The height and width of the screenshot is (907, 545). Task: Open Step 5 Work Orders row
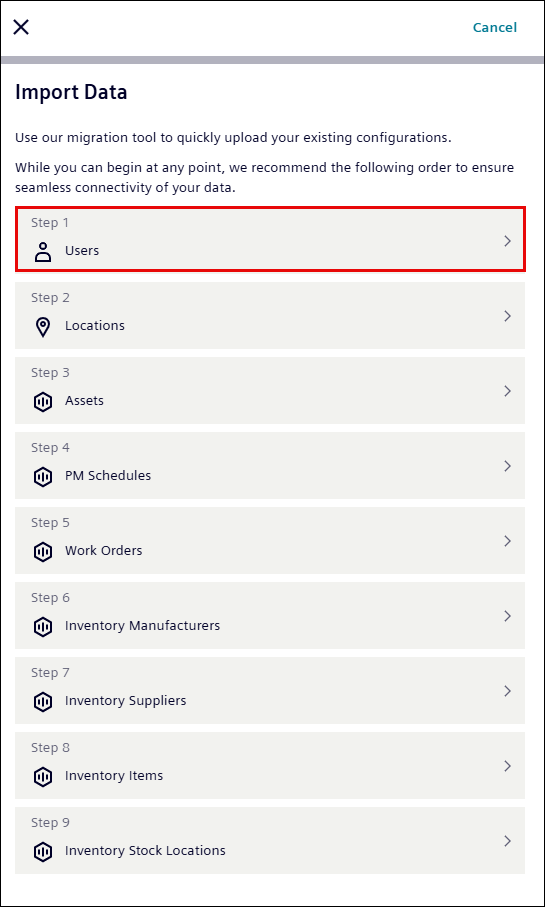pyautogui.click(x=270, y=540)
